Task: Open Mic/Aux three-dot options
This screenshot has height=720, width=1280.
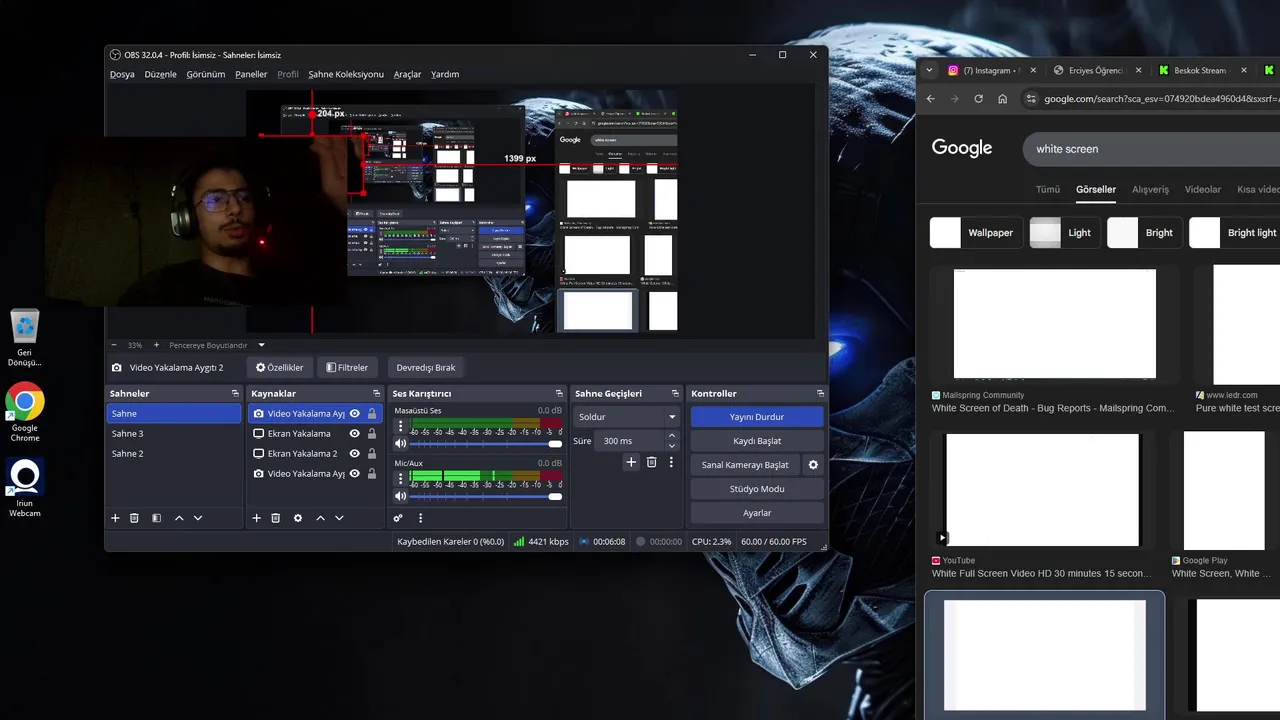Action: 401,478
